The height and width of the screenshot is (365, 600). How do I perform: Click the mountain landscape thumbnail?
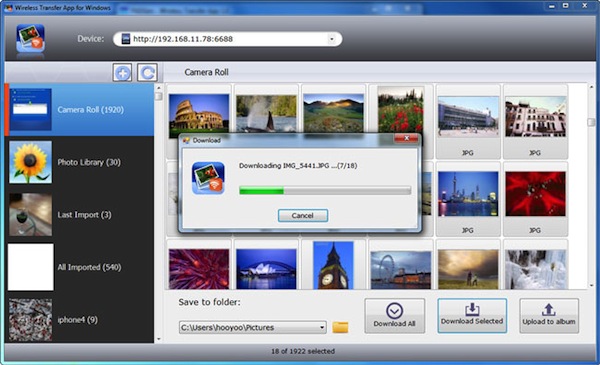334,113
